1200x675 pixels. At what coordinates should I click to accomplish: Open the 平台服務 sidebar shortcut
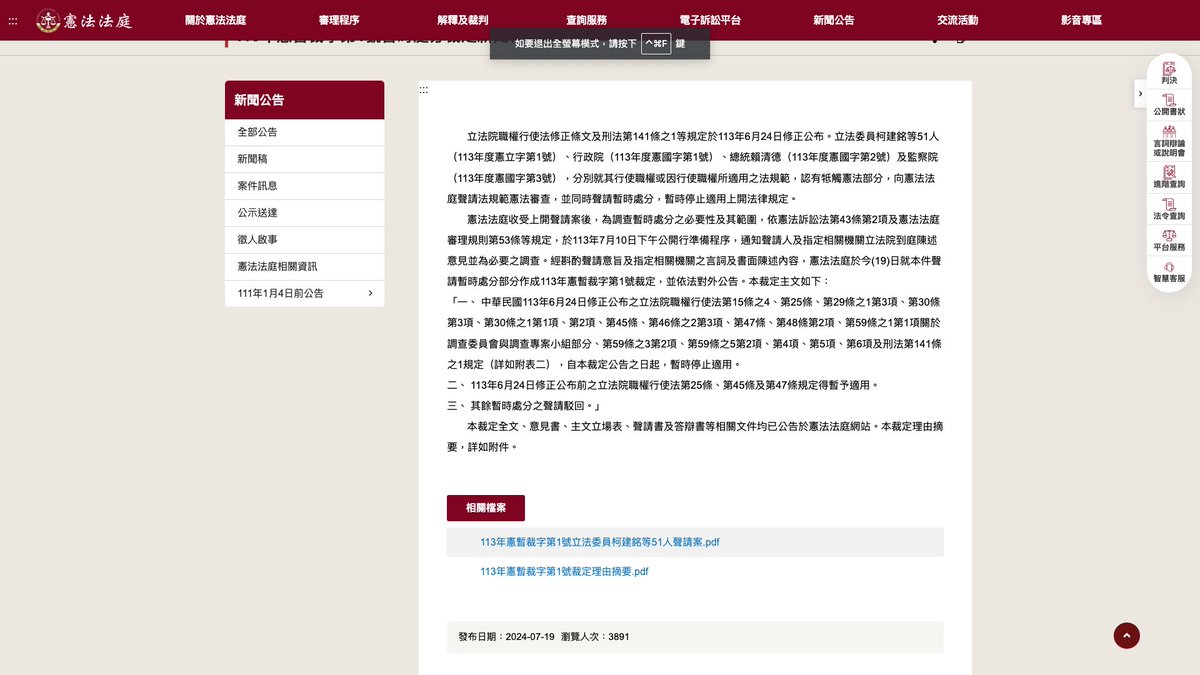(1169, 240)
